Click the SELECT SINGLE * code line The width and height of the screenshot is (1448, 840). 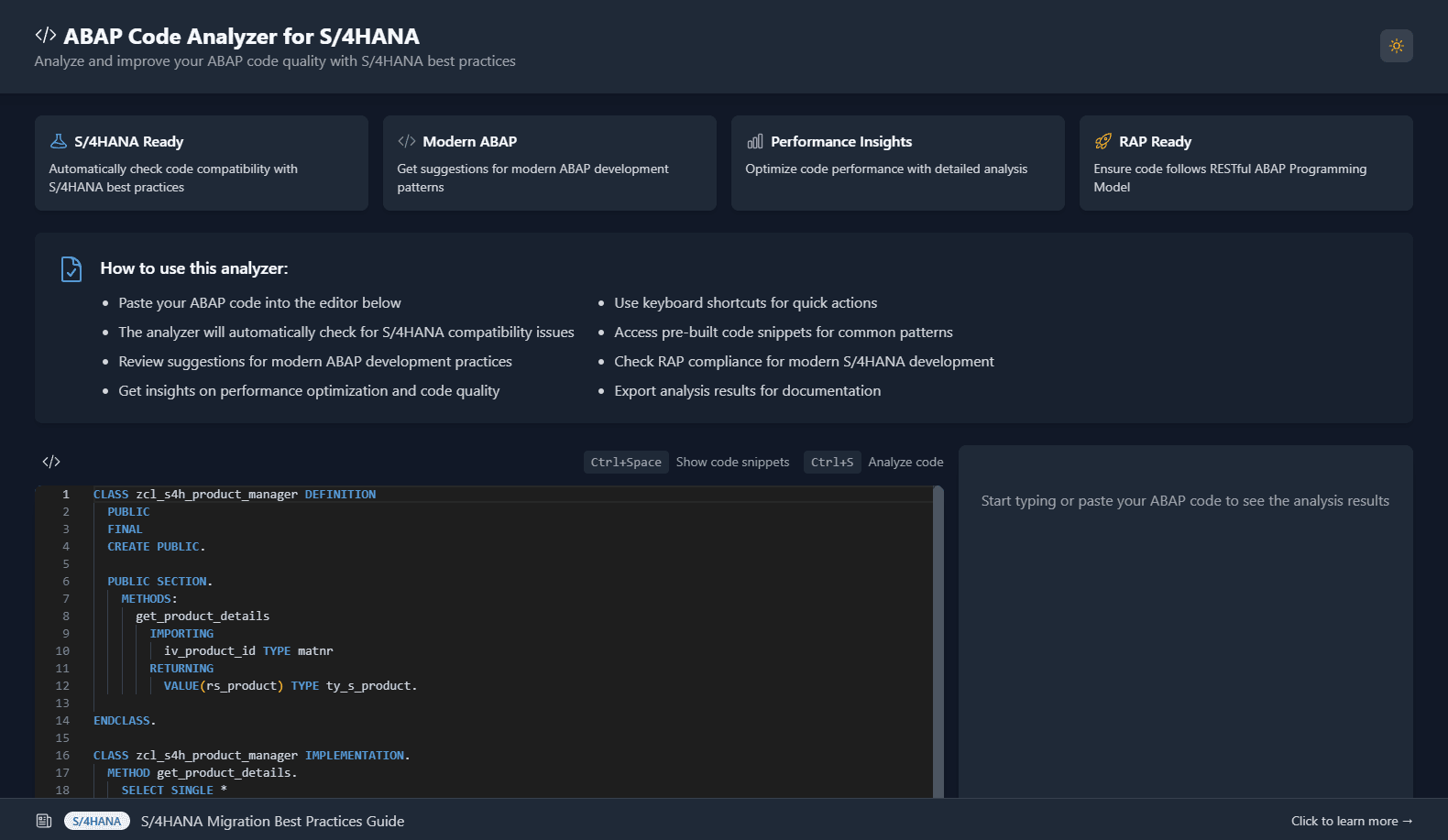(174, 790)
